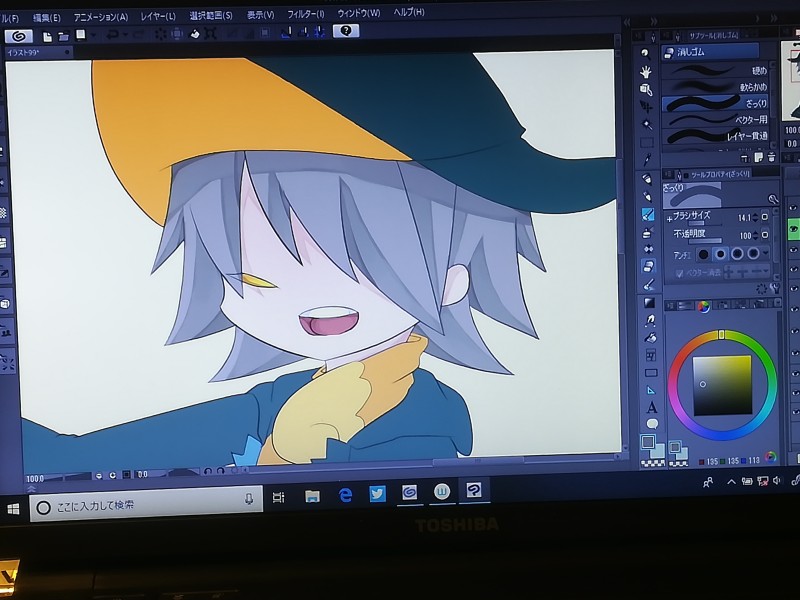The height and width of the screenshot is (600, 800).
Task: Duplicate sub tool copy icon
Action: click(x=758, y=158)
